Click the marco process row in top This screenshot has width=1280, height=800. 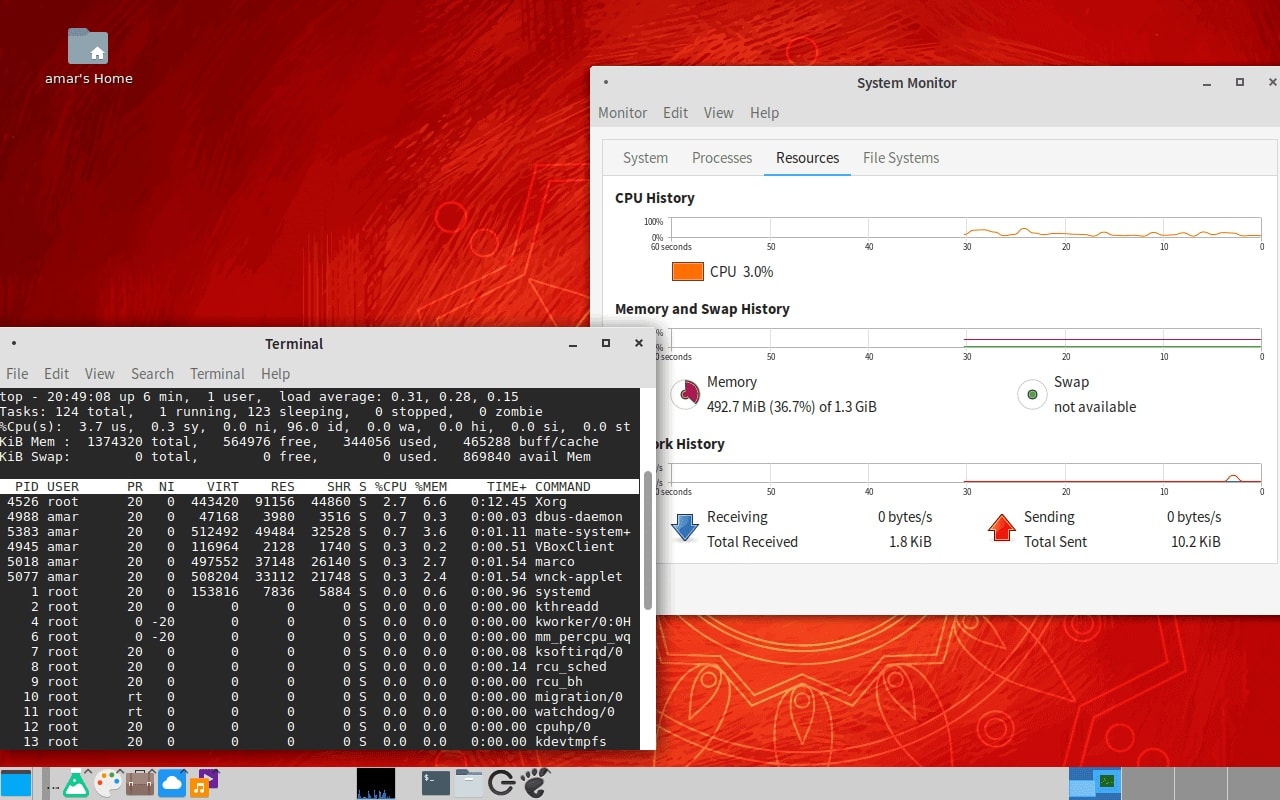pos(320,562)
